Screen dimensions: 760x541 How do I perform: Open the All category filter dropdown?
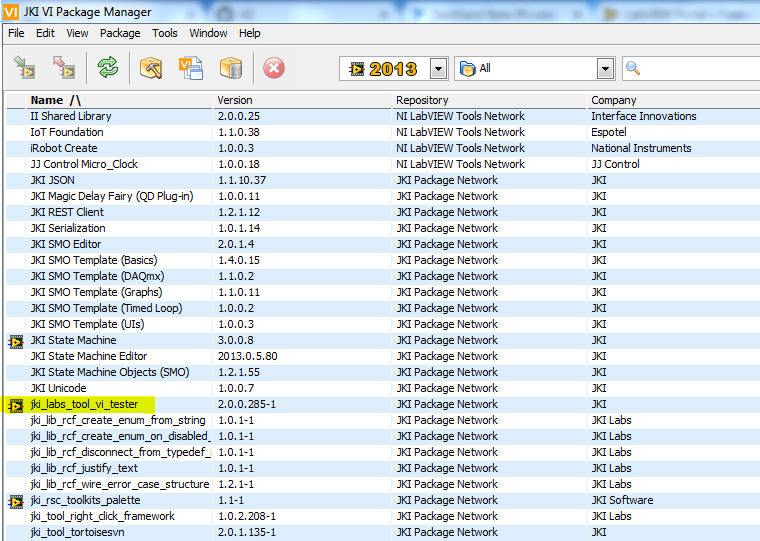click(605, 68)
